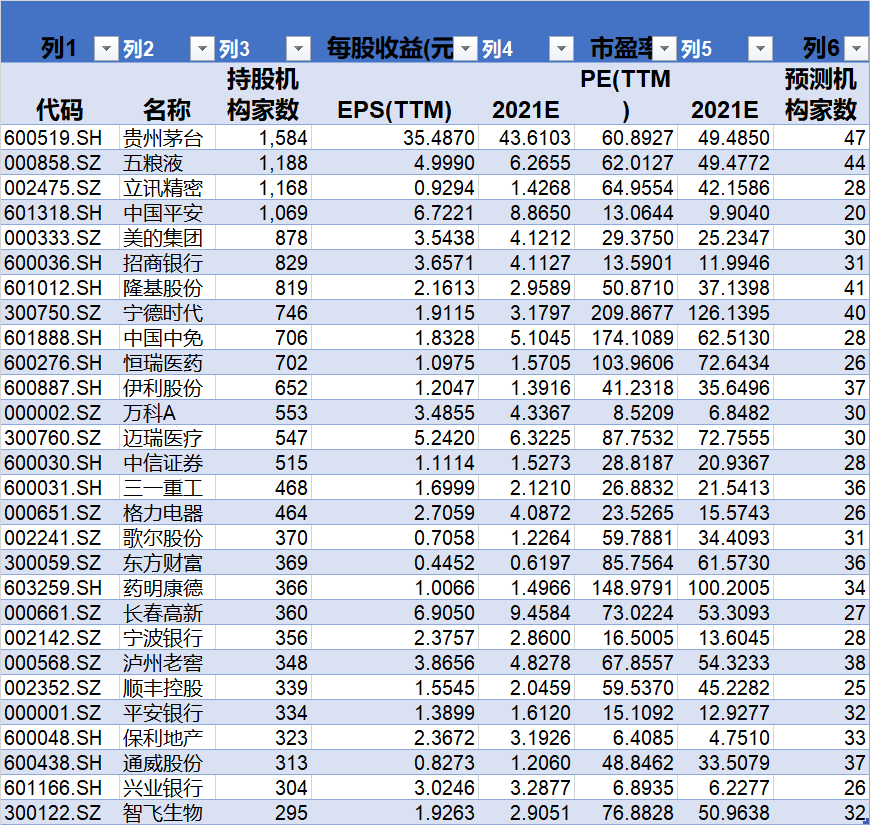Open the 列5 filter dropdown

coord(760,49)
